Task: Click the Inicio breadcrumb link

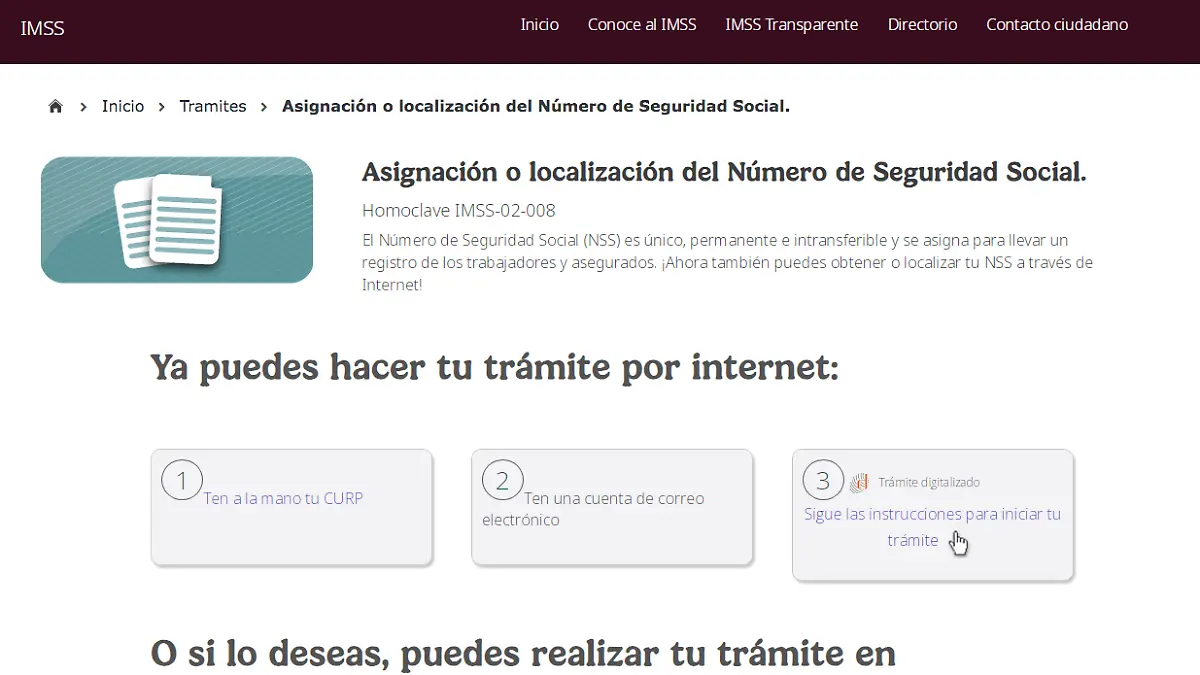Action: [x=122, y=105]
